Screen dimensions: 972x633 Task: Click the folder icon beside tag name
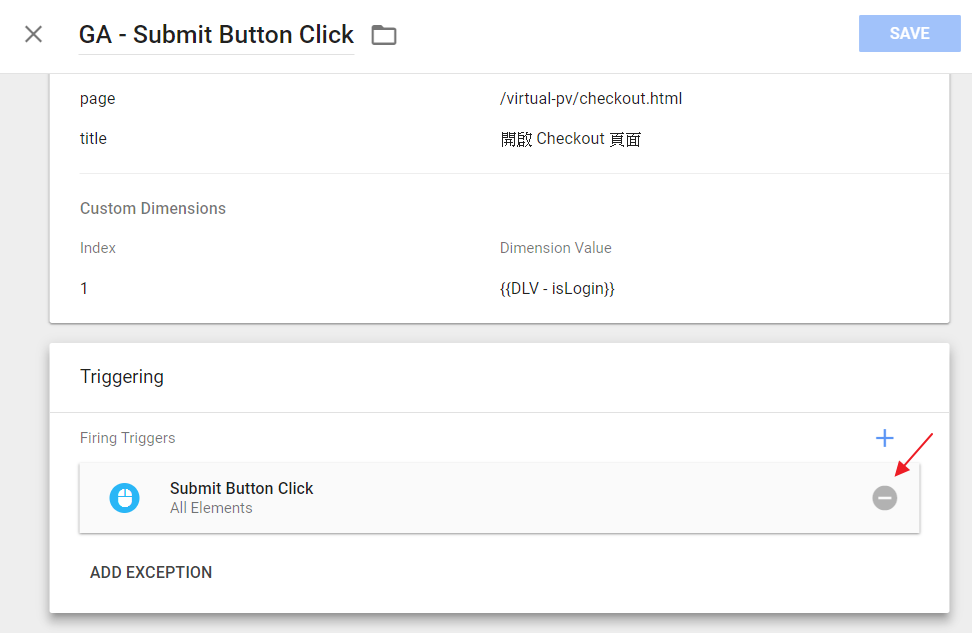[384, 35]
